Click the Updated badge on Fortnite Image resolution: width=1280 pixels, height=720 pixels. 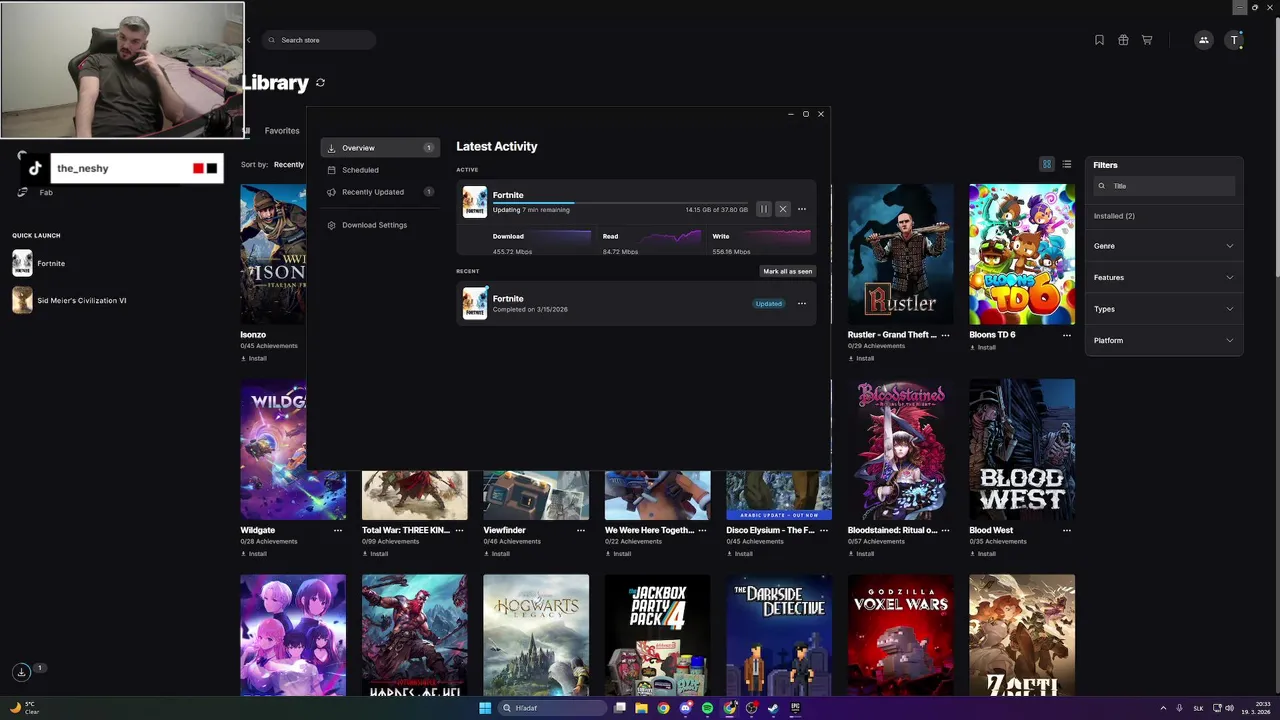[769, 303]
